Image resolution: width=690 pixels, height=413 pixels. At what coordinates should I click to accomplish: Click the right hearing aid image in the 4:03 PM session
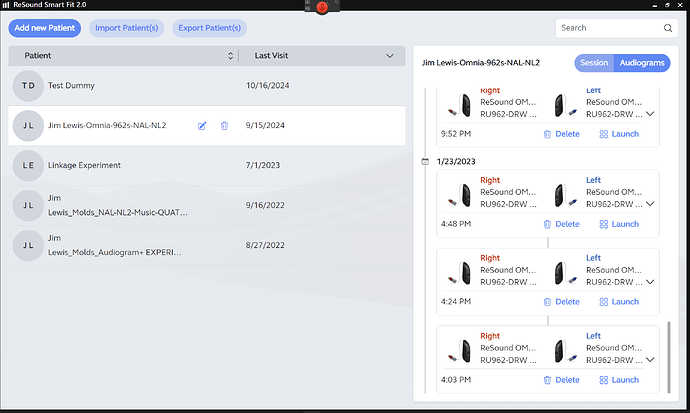460,351
